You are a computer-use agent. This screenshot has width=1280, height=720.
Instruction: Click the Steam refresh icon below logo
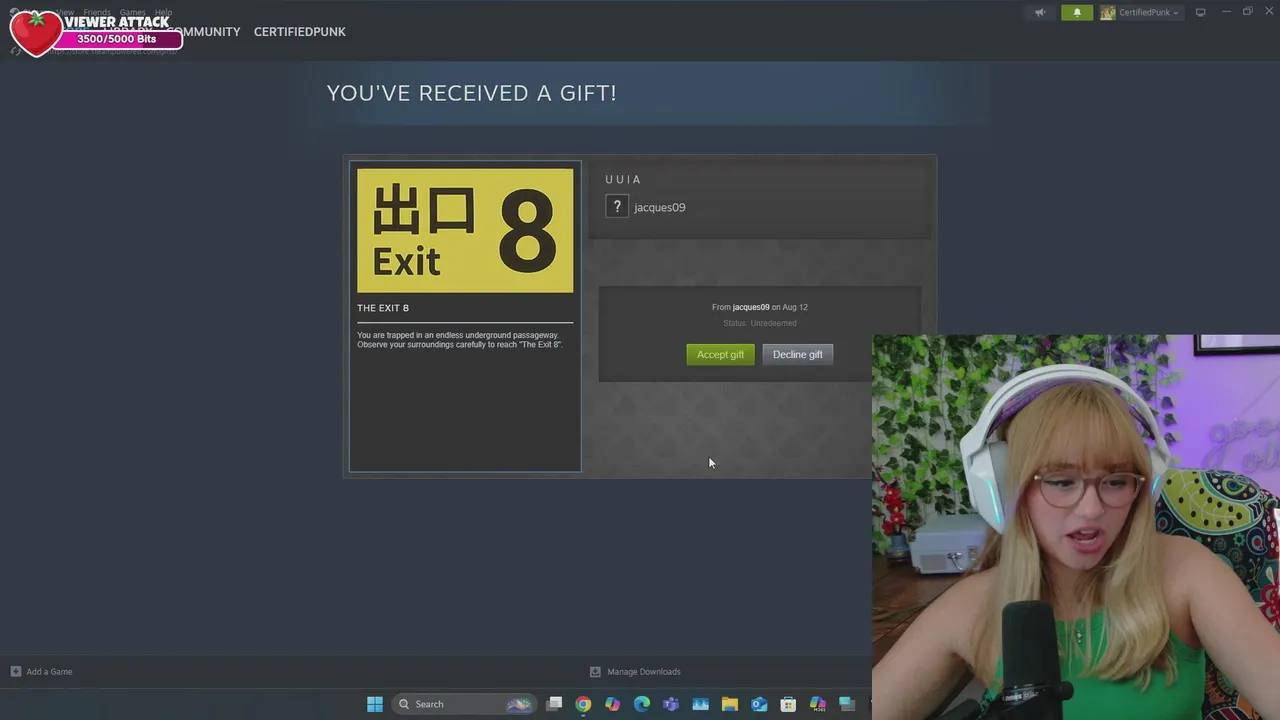coord(15,50)
